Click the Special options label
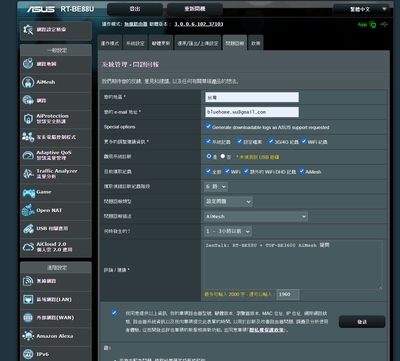400x361 pixels. 119,127
